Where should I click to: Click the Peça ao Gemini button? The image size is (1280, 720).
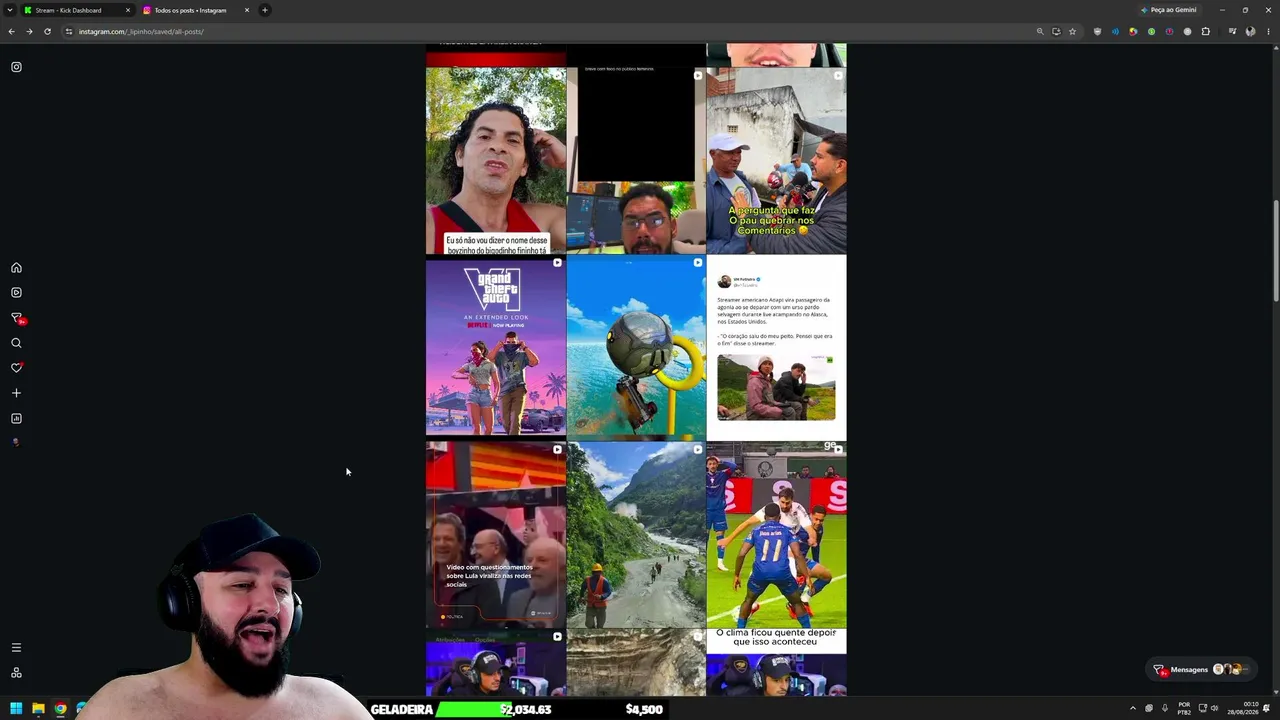tap(1168, 10)
